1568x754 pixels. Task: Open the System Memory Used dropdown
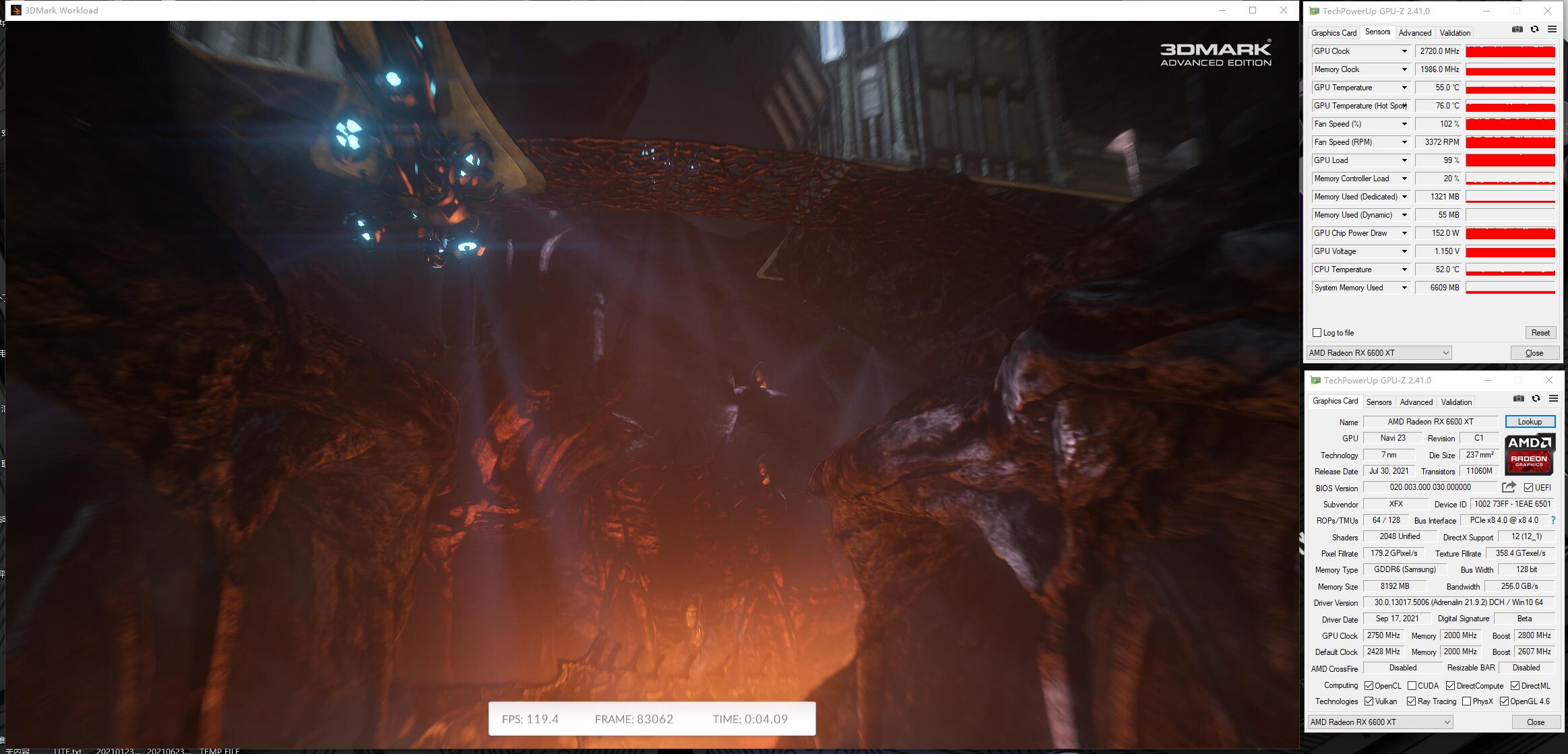(x=1404, y=288)
